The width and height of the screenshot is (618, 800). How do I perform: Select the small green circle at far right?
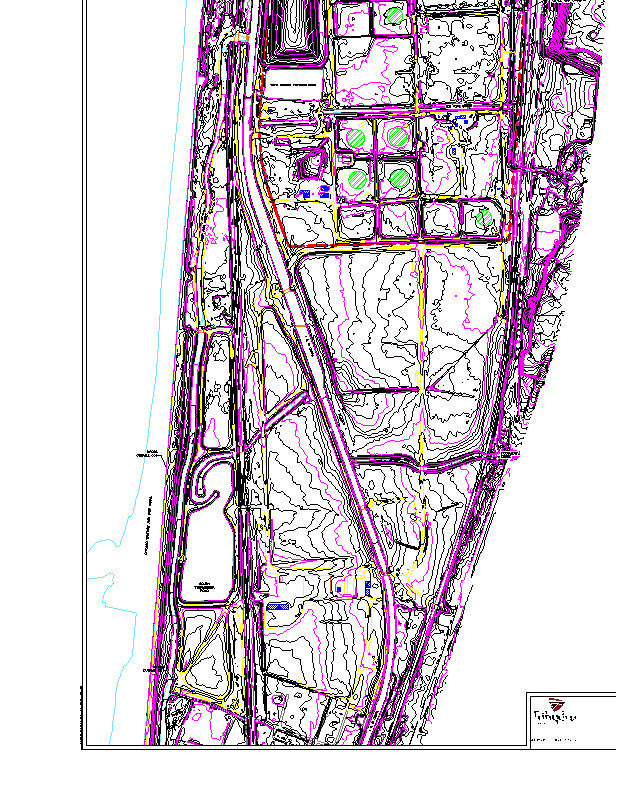pos(484,215)
